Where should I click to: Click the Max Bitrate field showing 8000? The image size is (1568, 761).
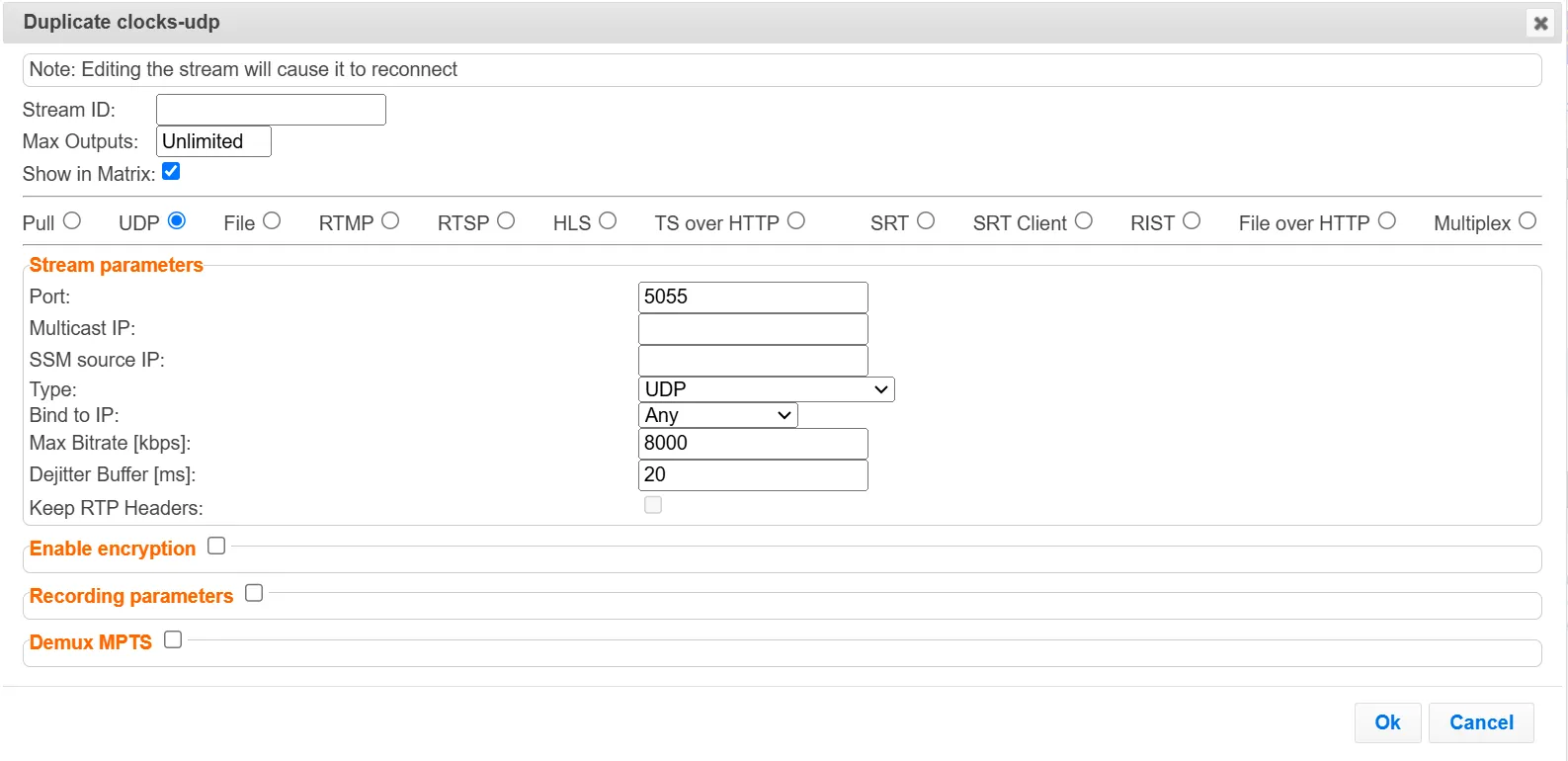[753, 444]
